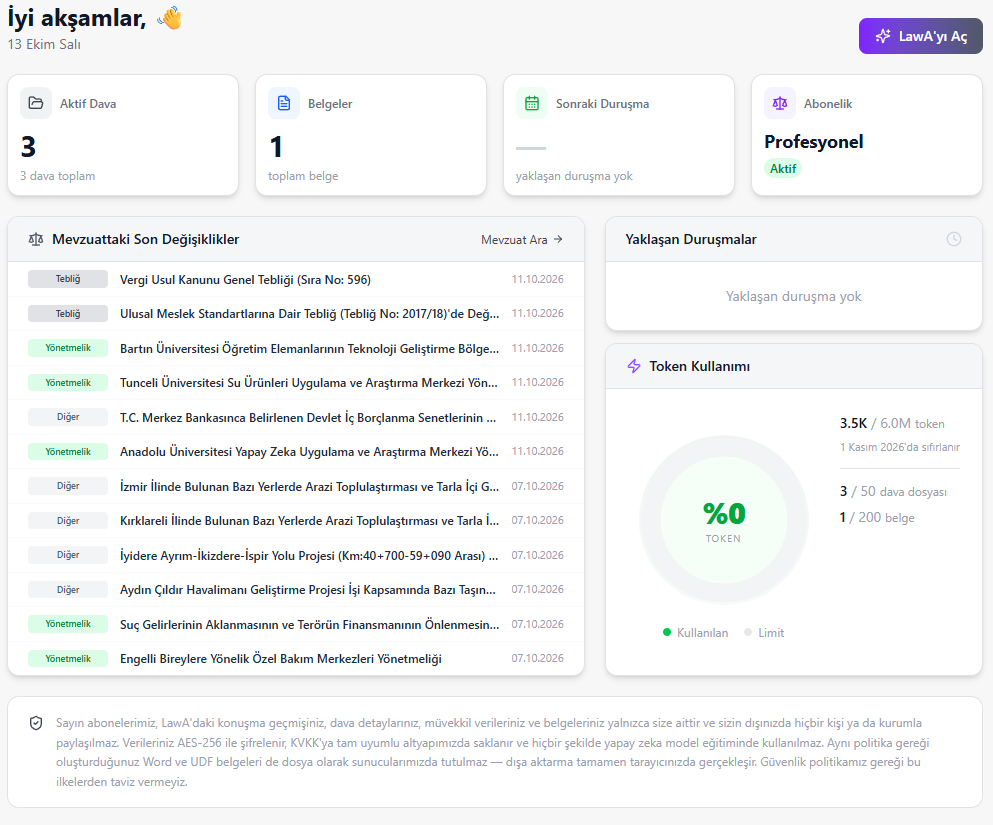This screenshot has width=993, height=825.
Task: Click the calendar icon in Sonraki Duruşma card
Action: click(532, 103)
